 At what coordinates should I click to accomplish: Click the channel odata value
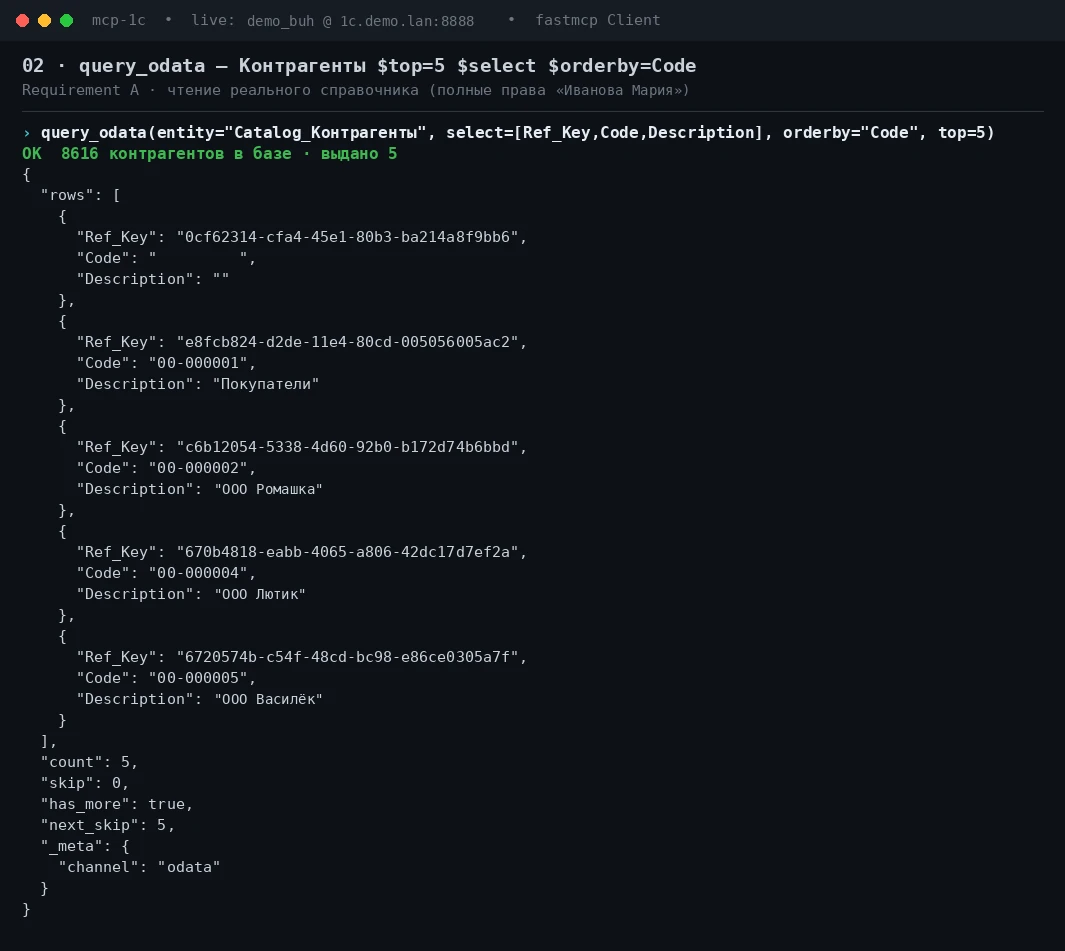189,867
